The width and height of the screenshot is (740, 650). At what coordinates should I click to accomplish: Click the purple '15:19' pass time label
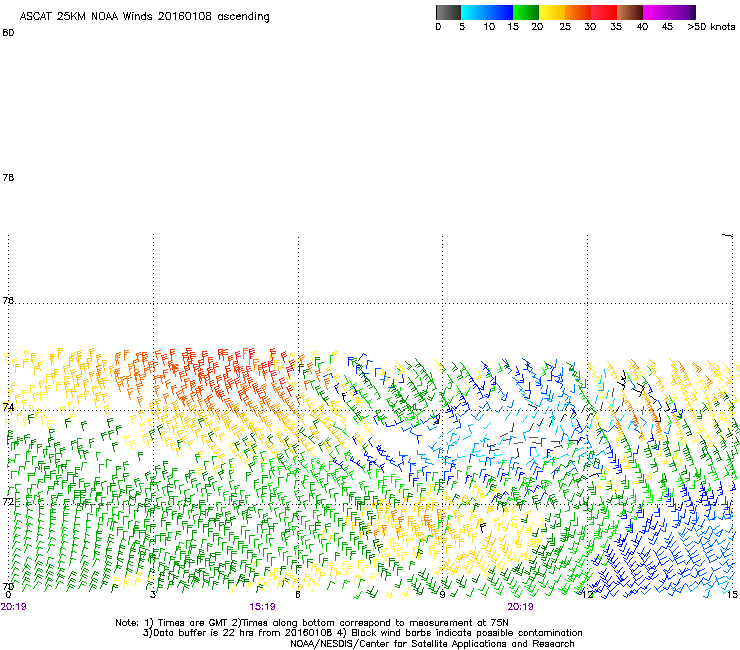(262, 607)
